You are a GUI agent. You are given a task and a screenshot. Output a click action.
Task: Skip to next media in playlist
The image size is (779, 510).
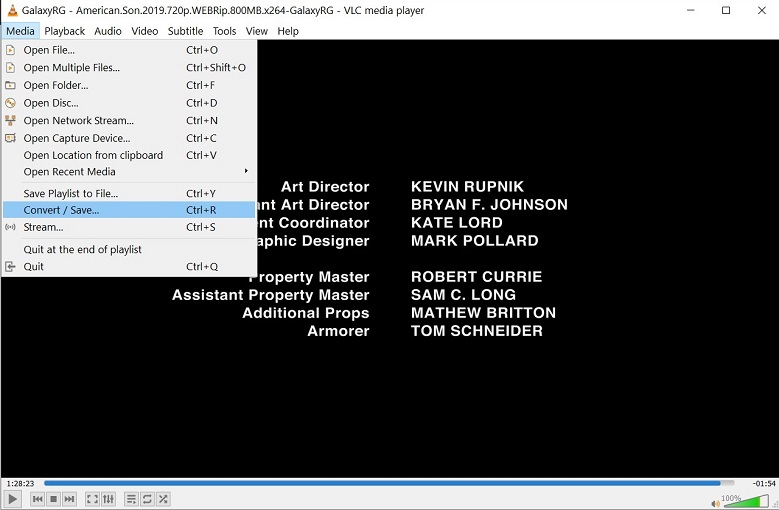(70, 499)
